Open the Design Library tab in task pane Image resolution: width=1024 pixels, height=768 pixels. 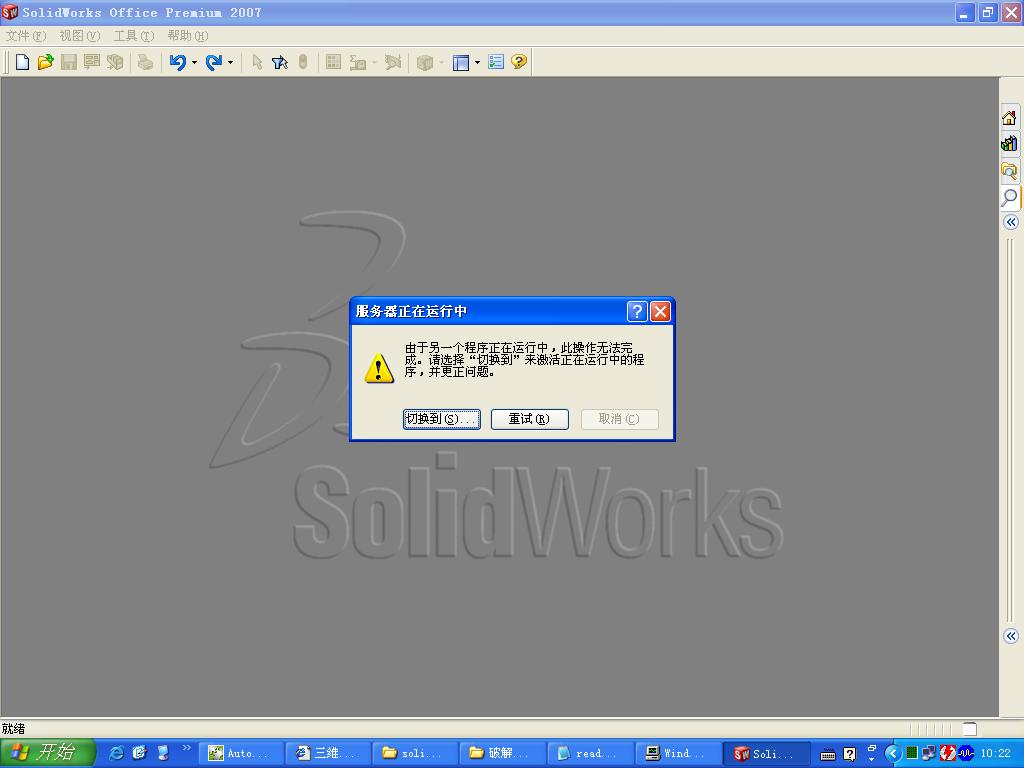1010,144
